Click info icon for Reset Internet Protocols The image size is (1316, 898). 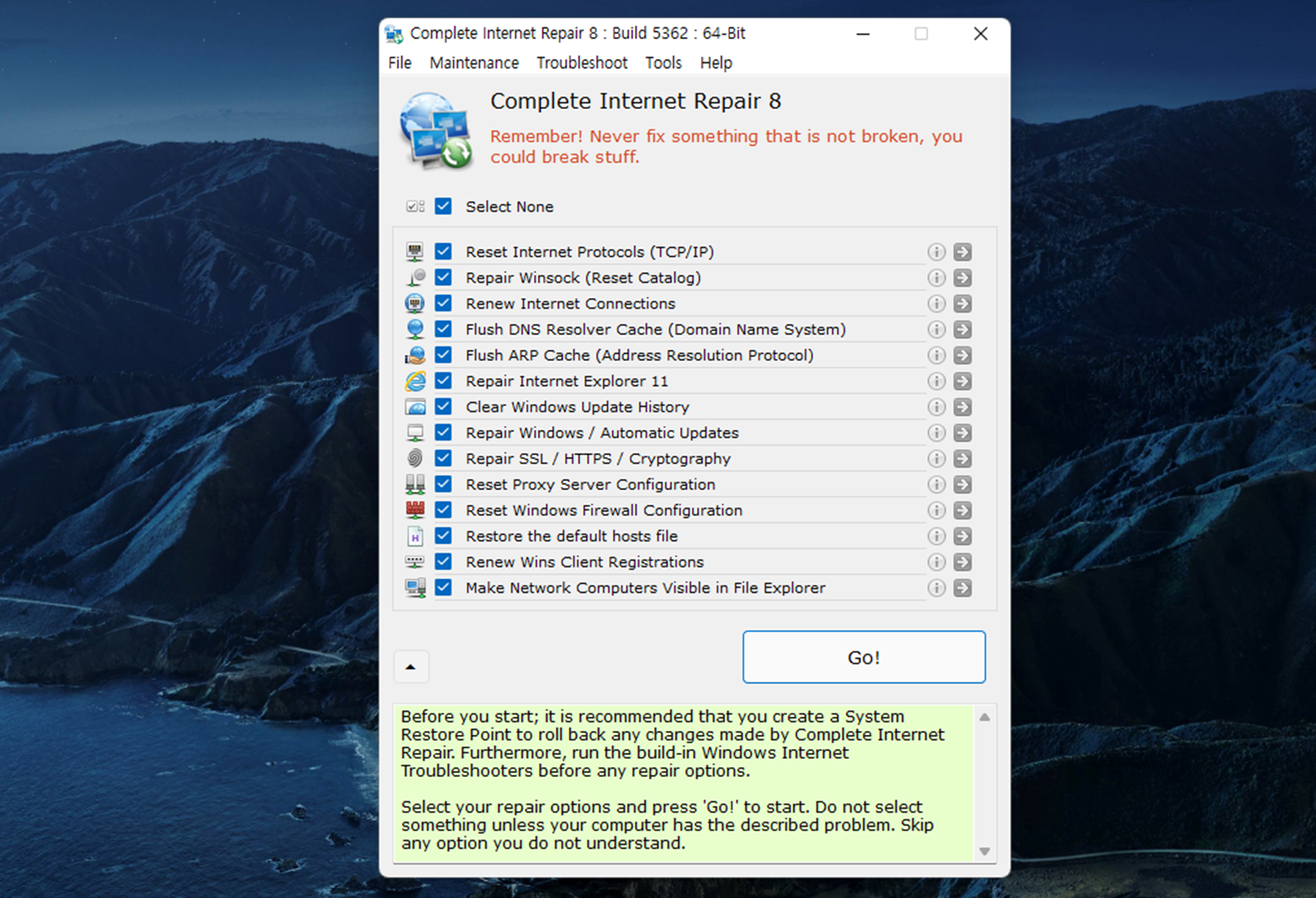point(936,252)
